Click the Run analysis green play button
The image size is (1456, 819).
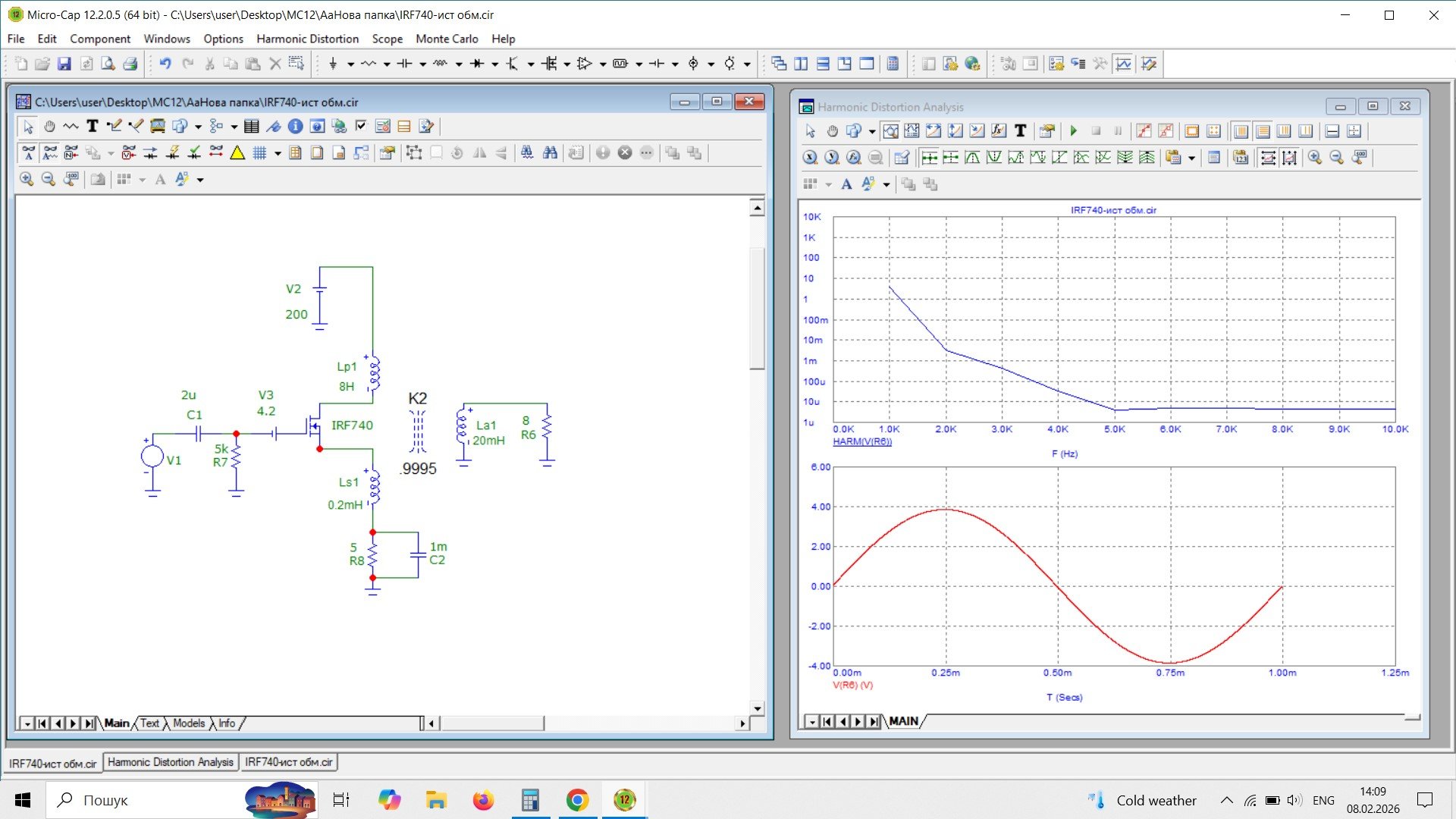click(x=1073, y=131)
